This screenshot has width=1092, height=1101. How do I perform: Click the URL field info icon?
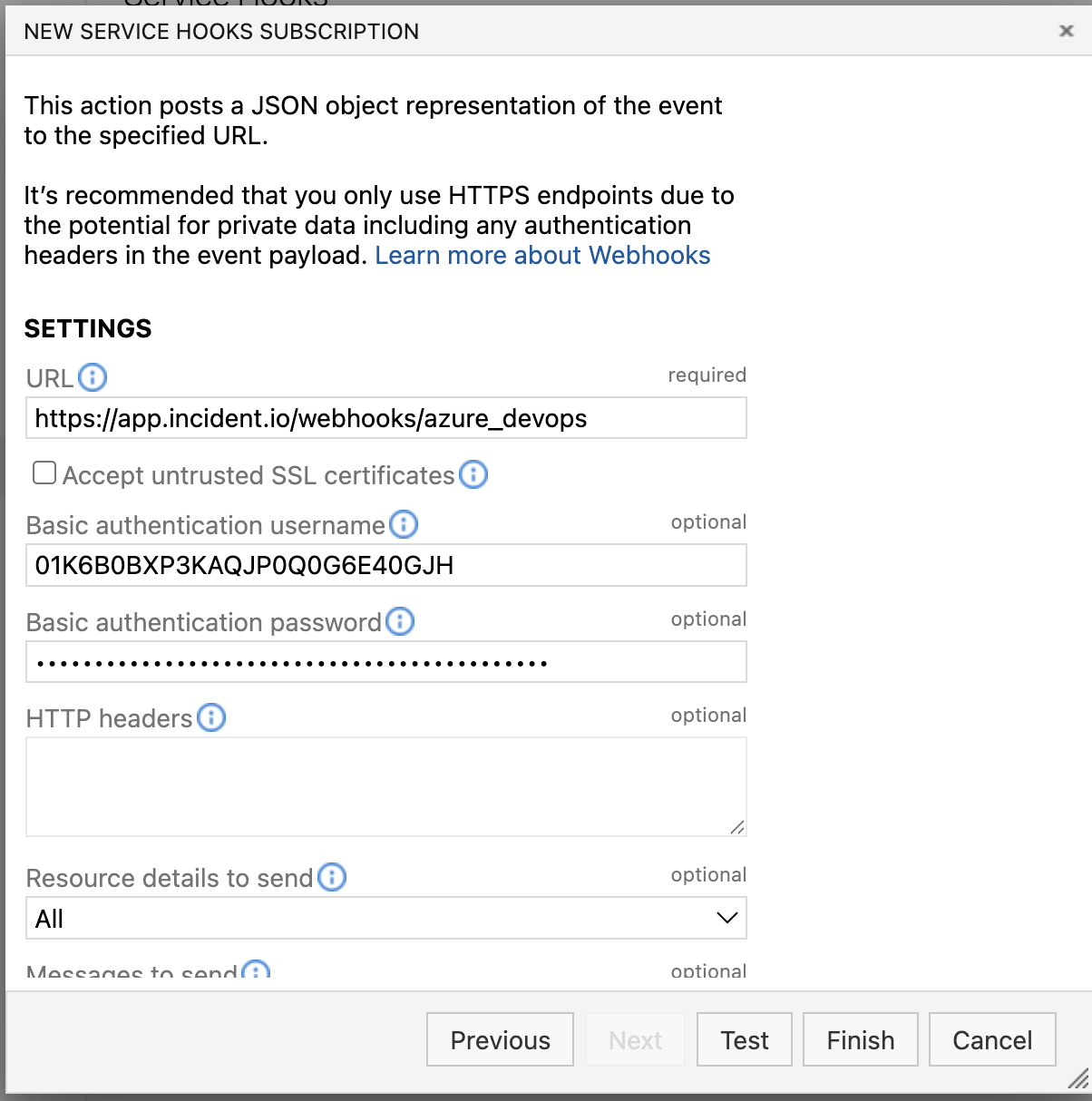tap(93, 377)
